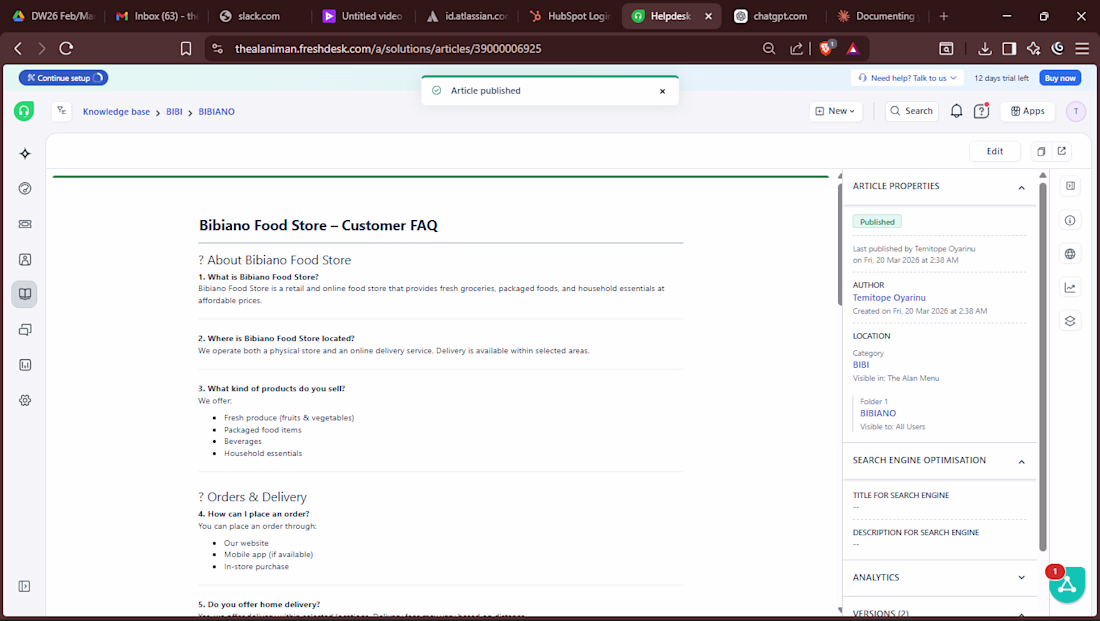The width and height of the screenshot is (1100, 621).
Task: Click the Published status badge
Action: click(x=877, y=222)
